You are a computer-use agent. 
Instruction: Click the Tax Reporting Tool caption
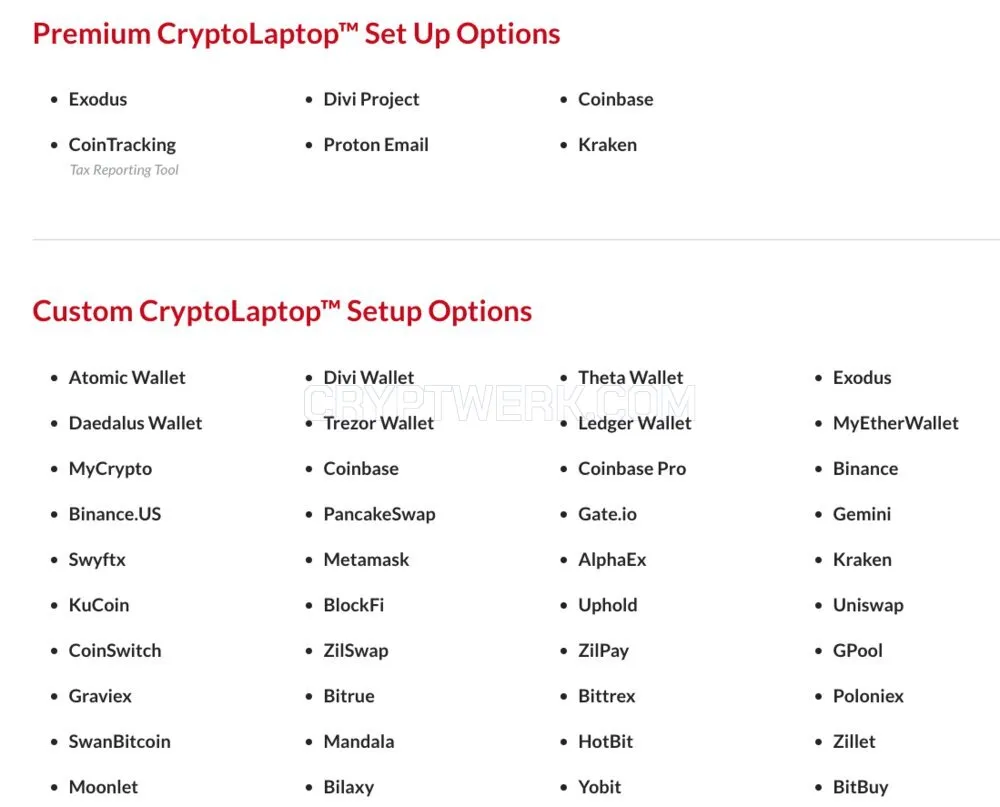pyautogui.click(x=124, y=170)
